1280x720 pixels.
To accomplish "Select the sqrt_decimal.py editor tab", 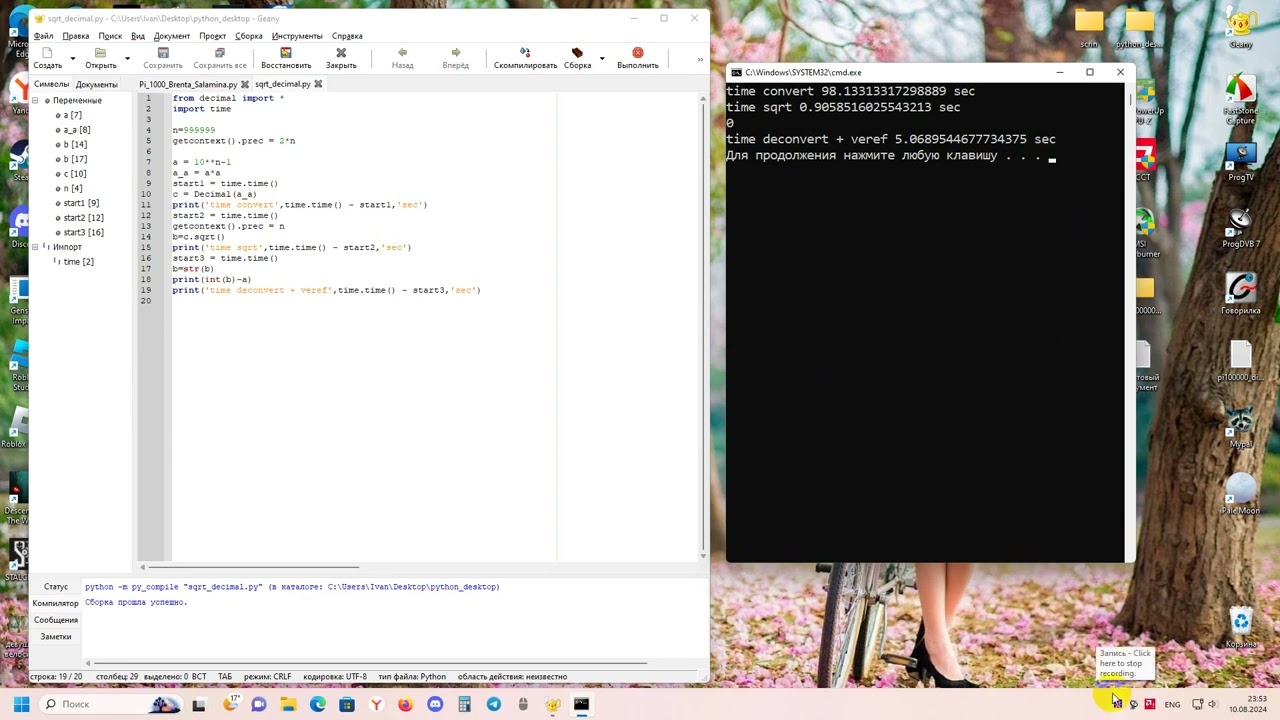I will tap(283, 84).
